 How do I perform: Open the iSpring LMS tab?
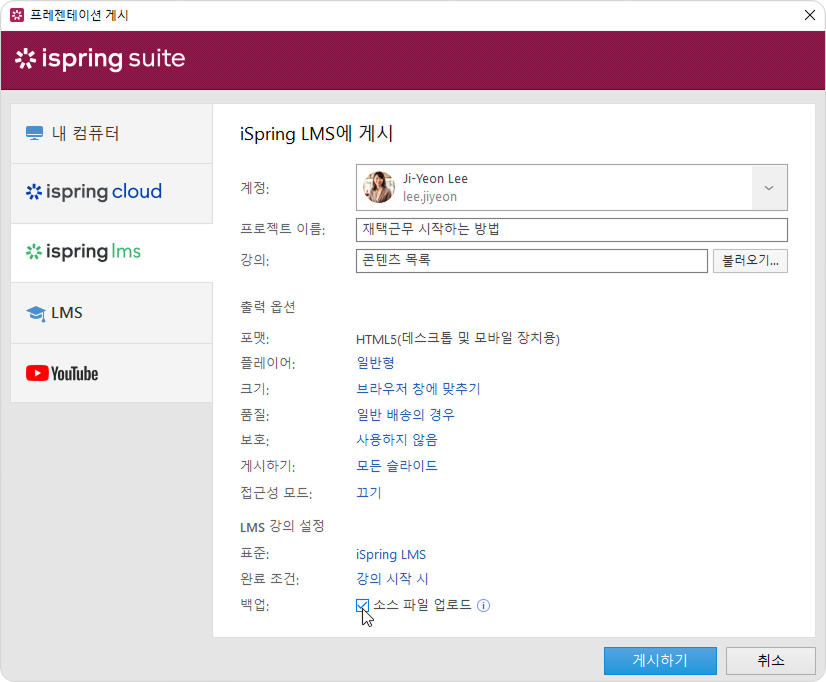point(111,252)
